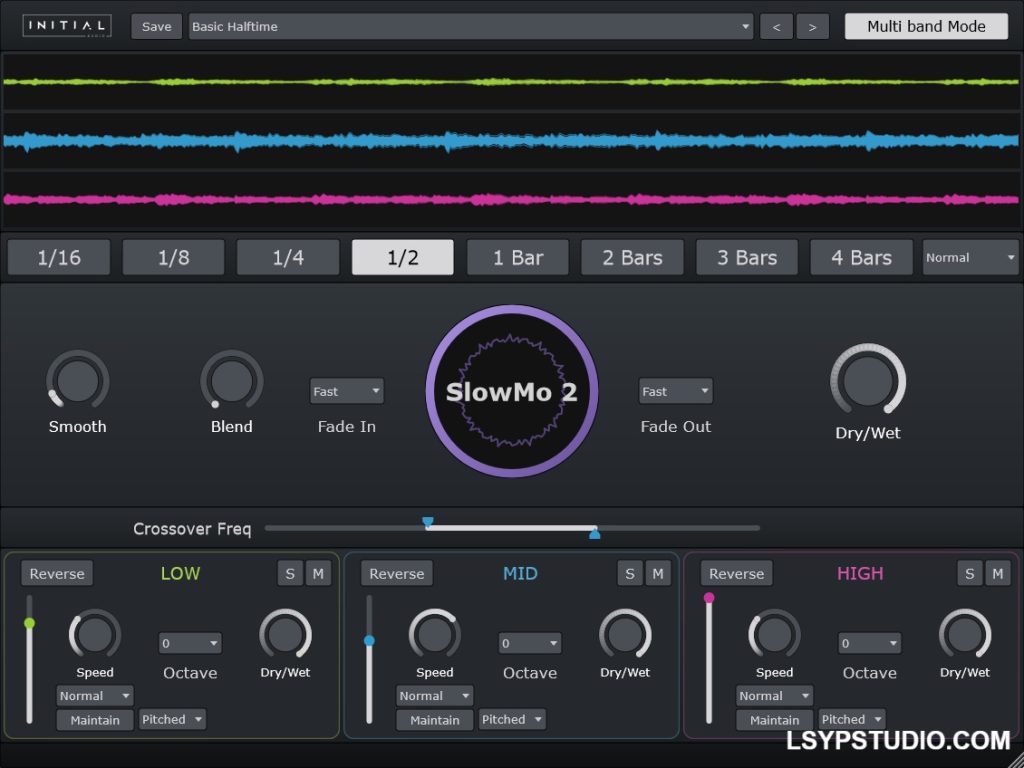
Task: Toggle Multi band Mode
Action: [x=926, y=26]
